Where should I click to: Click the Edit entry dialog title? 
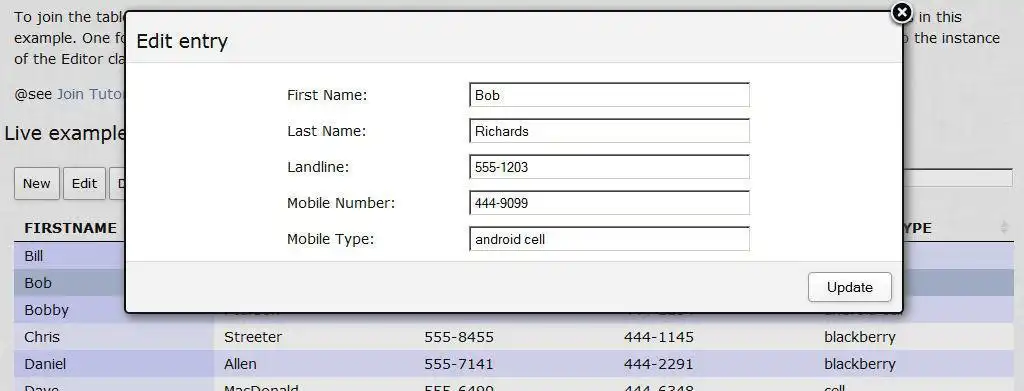point(182,42)
